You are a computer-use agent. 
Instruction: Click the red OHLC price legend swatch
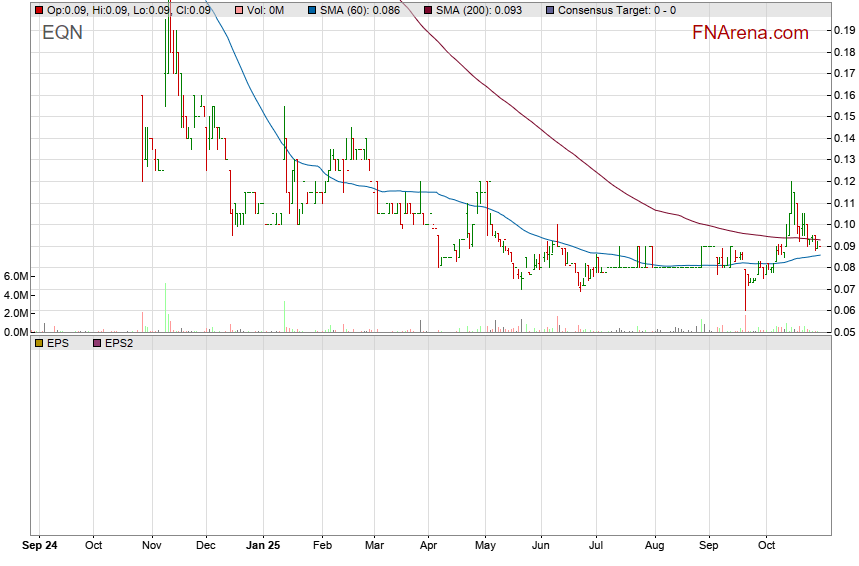point(39,10)
